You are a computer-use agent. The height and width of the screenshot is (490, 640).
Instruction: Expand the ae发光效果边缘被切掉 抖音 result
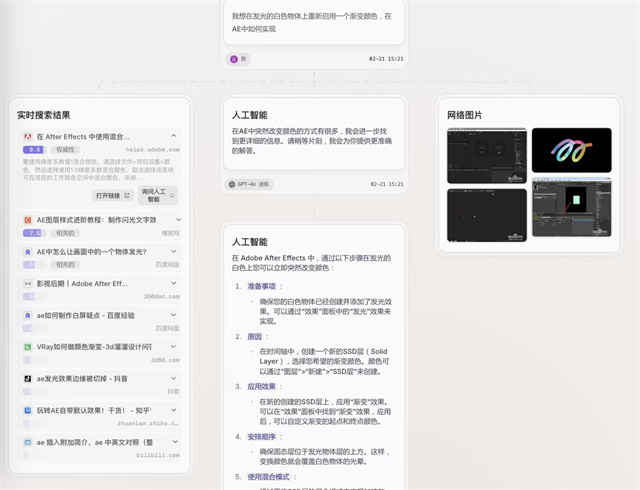coord(173,378)
